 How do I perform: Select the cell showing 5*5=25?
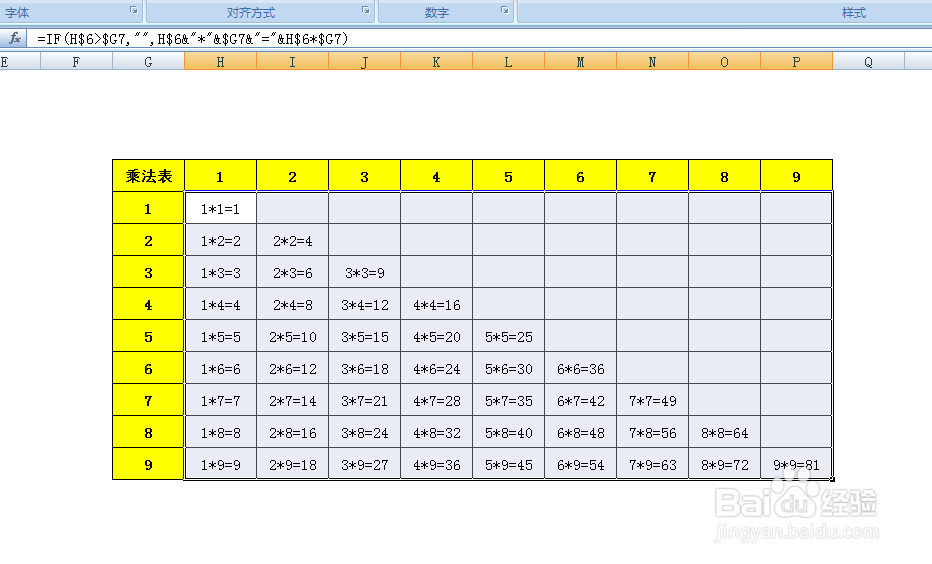(508, 336)
